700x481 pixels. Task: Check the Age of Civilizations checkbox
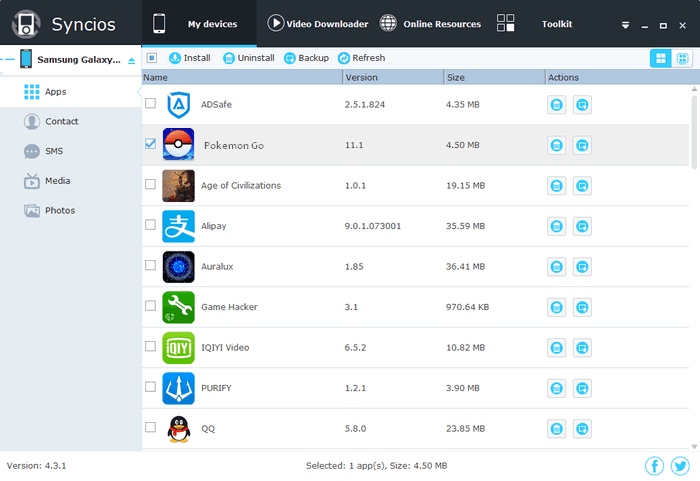pos(150,184)
